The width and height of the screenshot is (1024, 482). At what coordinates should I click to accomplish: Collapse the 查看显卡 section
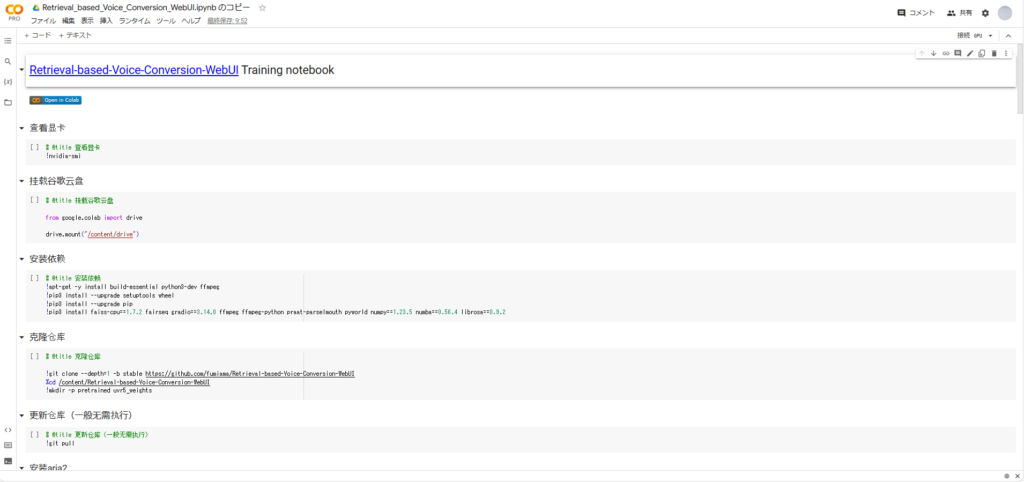pyautogui.click(x=22, y=128)
